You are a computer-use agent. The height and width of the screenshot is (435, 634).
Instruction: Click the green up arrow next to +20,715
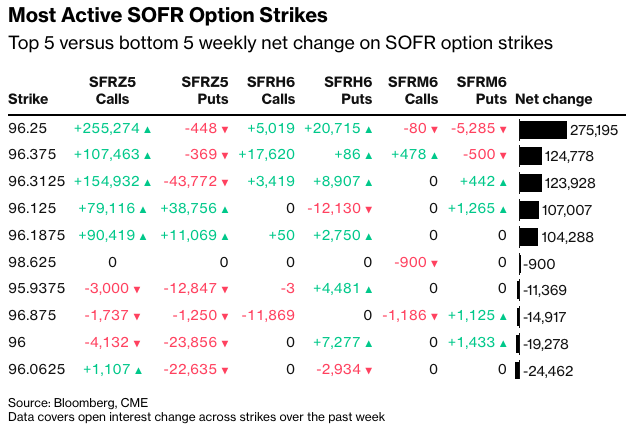pos(369,129)
